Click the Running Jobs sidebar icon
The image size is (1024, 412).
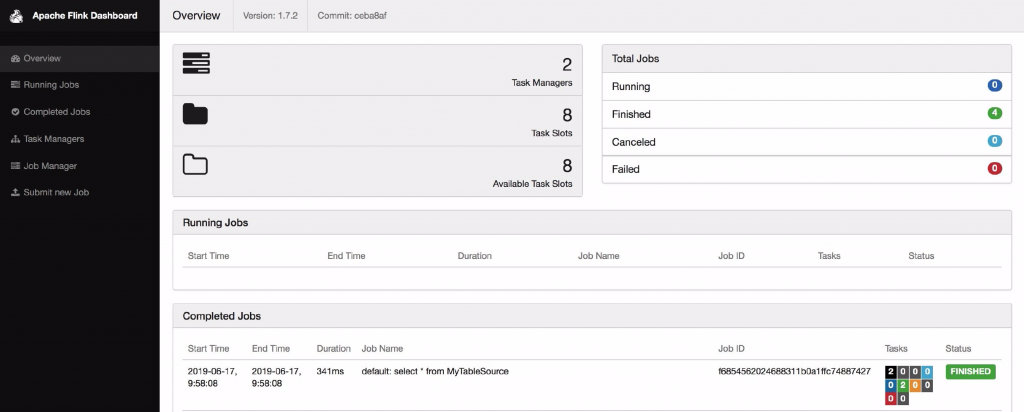point(16,85)
